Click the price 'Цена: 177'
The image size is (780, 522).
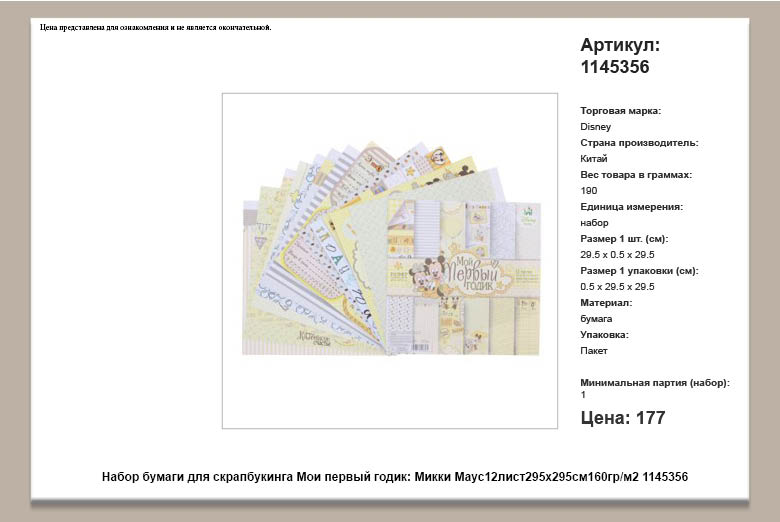623,418
